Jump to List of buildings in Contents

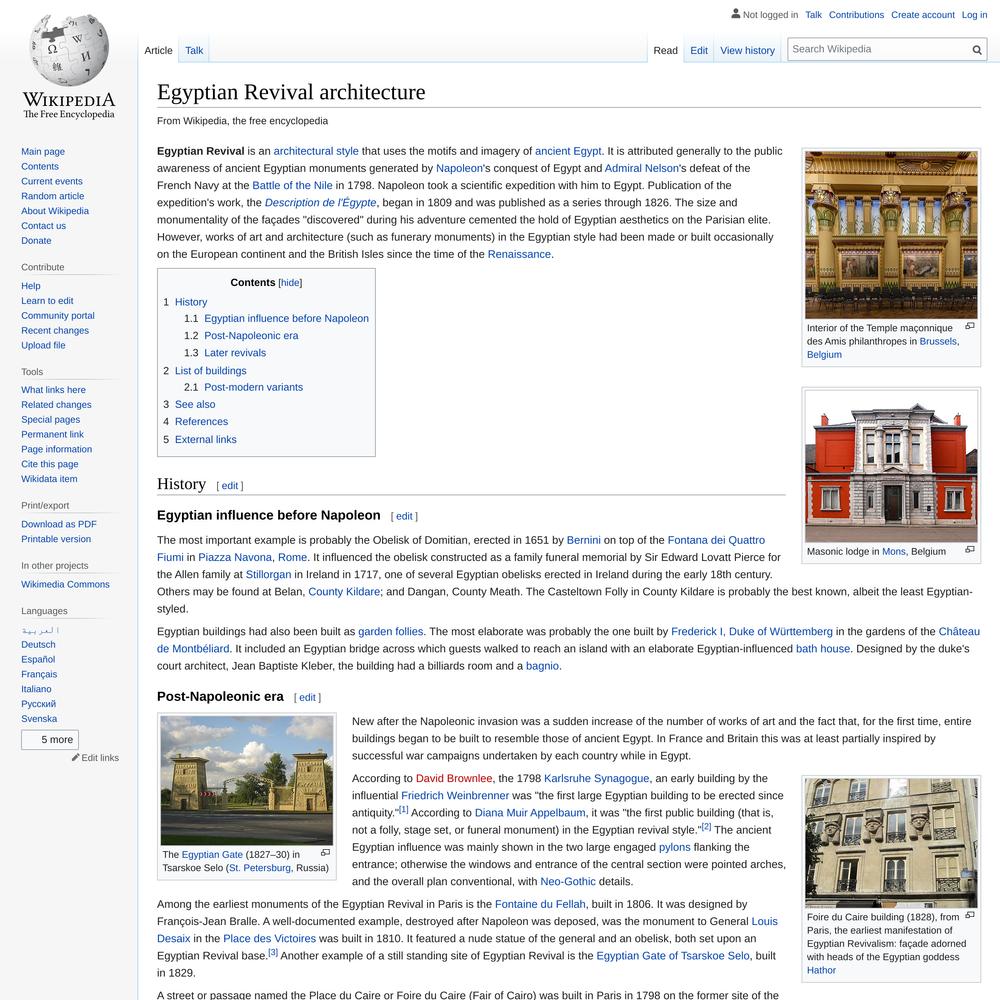click(x=210, y=371)
